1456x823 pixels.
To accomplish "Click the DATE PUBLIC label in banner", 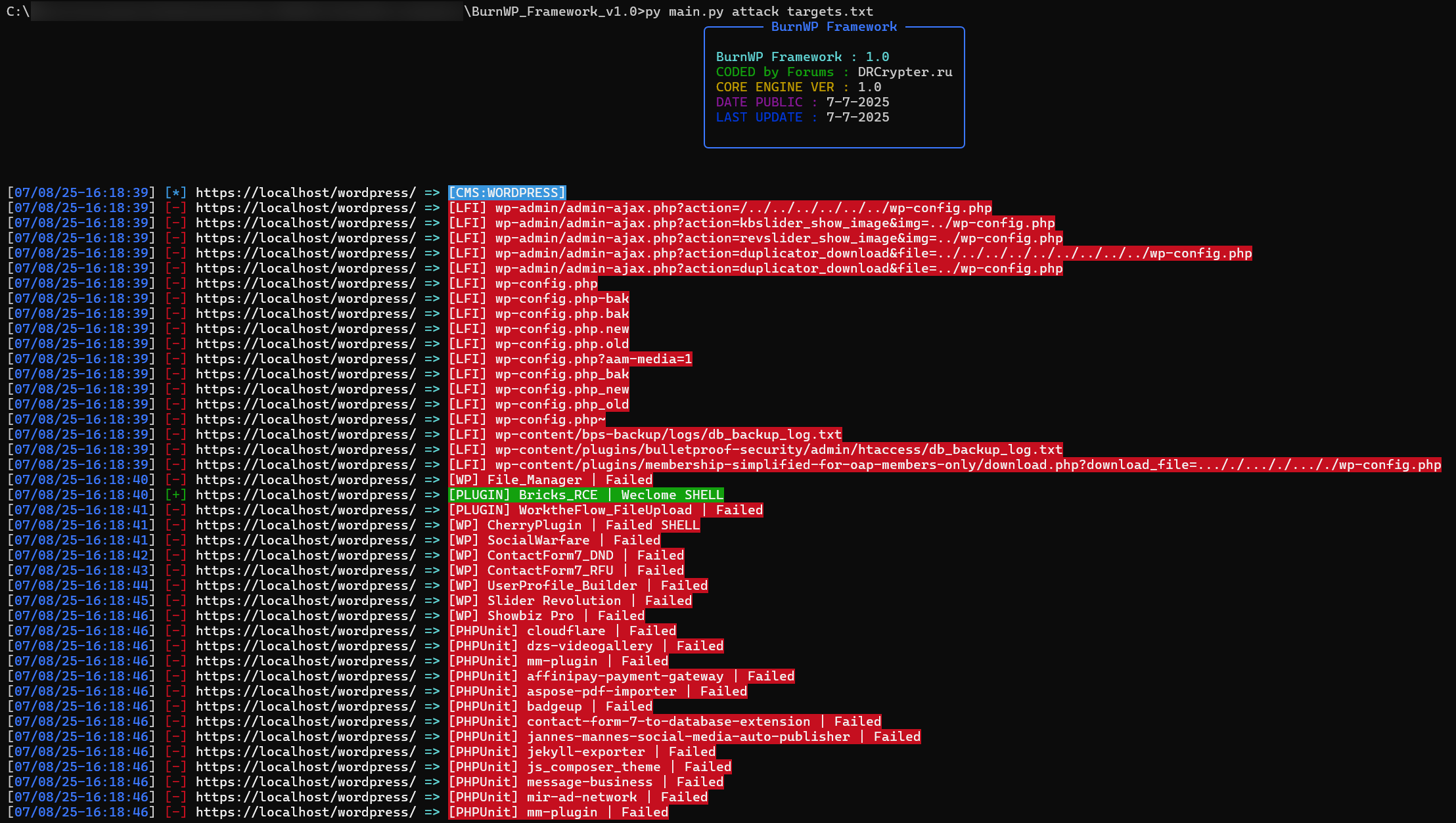I will pyautogui.click(x=759, y=102).
